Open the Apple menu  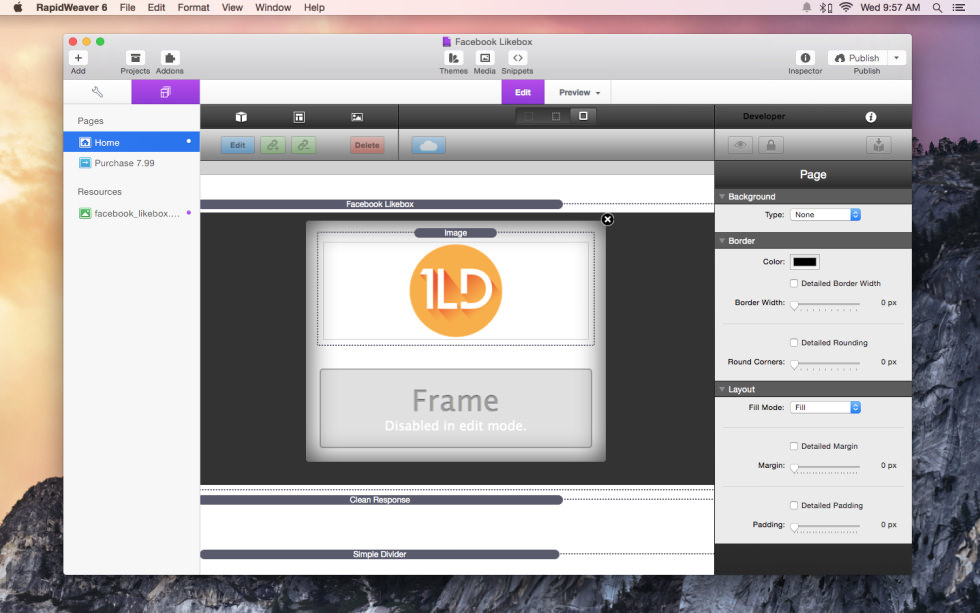click(x=18, y=7)
